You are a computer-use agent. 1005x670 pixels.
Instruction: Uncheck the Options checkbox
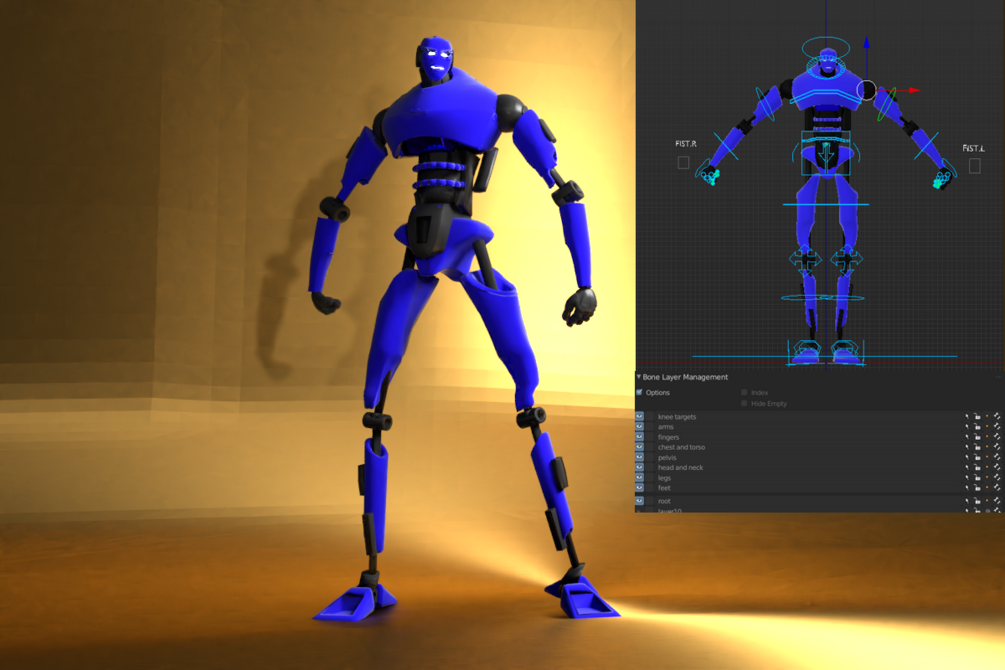coord(639,392)
